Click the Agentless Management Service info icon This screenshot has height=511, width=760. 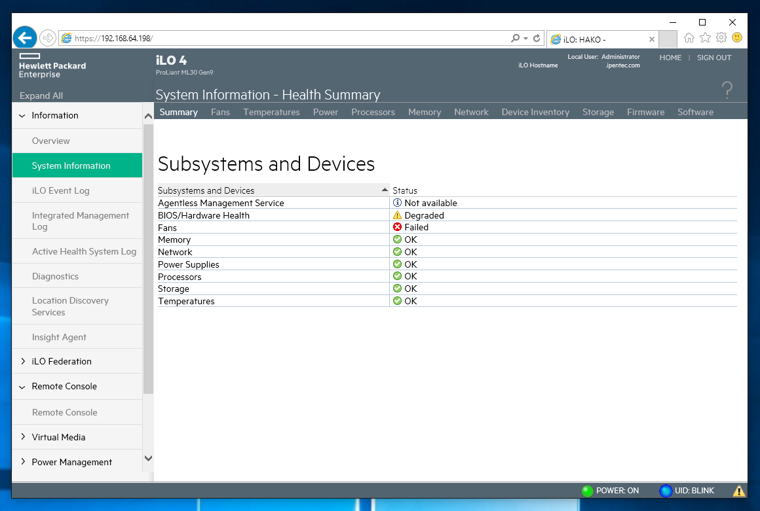point(397,203)
